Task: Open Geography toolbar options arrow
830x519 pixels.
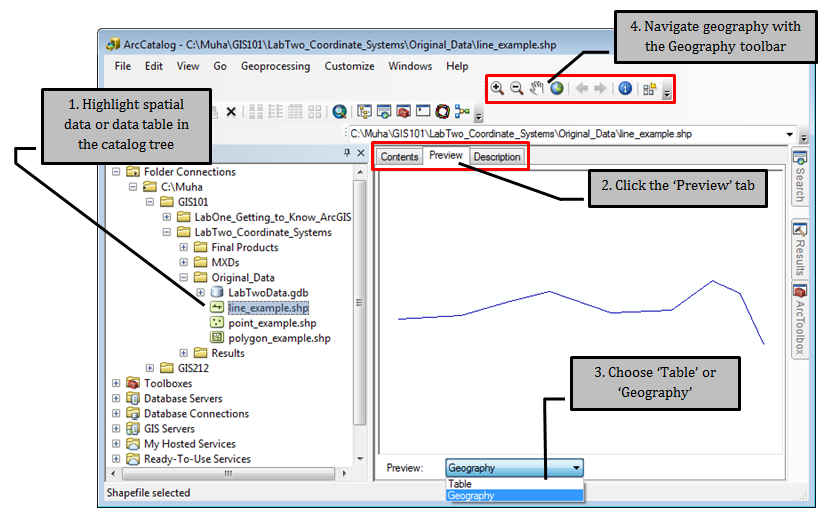Action: (667, 94)
